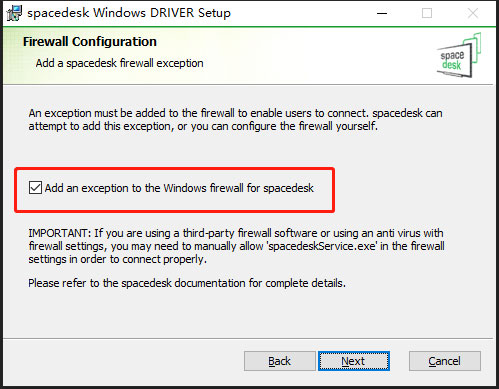Click the 'spacedeskService.exe' text in notice
This screenshot has height=389, width=499.
[322, 246]
